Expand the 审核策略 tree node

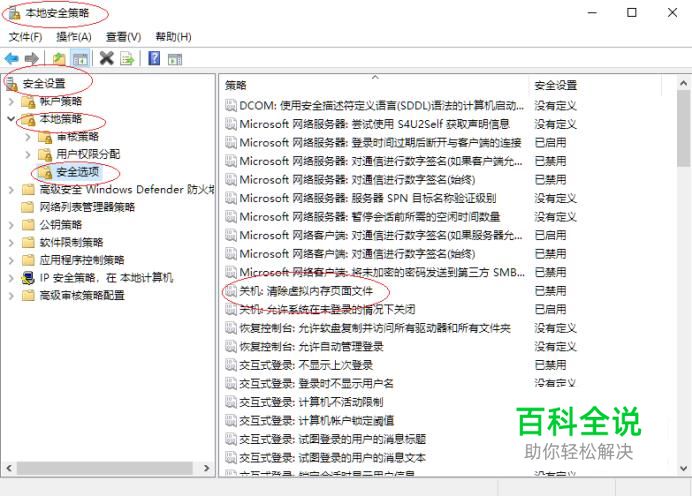[28, 137]
